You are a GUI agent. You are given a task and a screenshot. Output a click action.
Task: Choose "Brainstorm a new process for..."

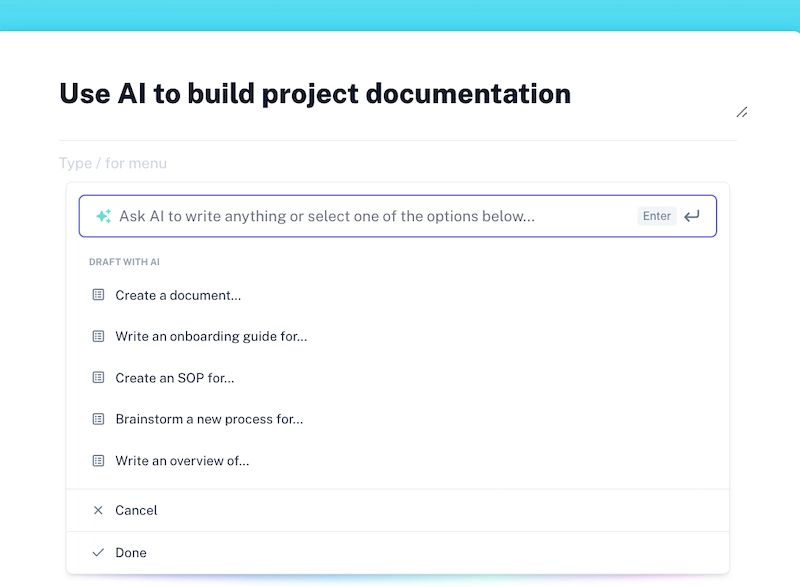(209, 419)
